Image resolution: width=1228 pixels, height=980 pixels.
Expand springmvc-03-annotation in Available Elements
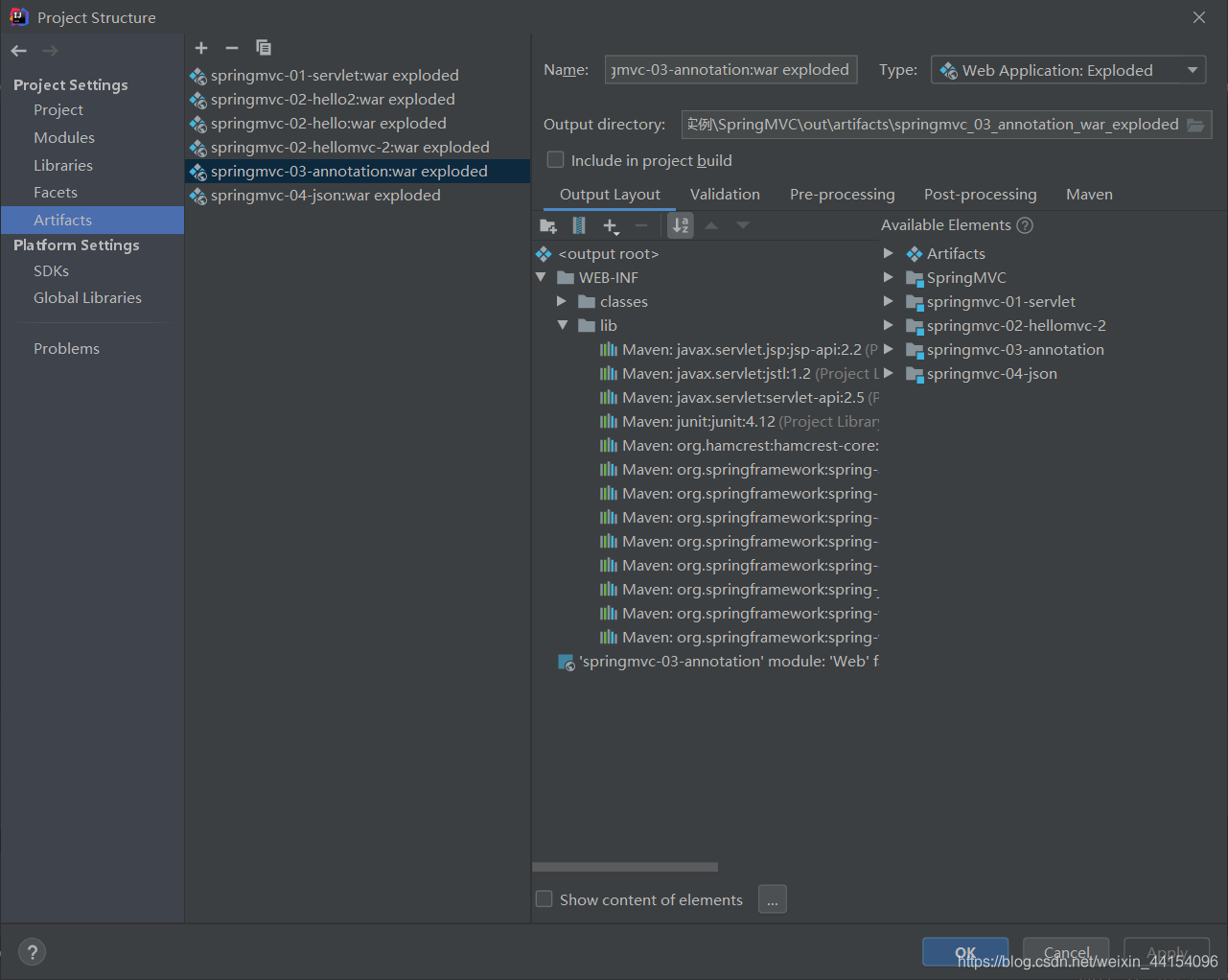pos(889,350)
